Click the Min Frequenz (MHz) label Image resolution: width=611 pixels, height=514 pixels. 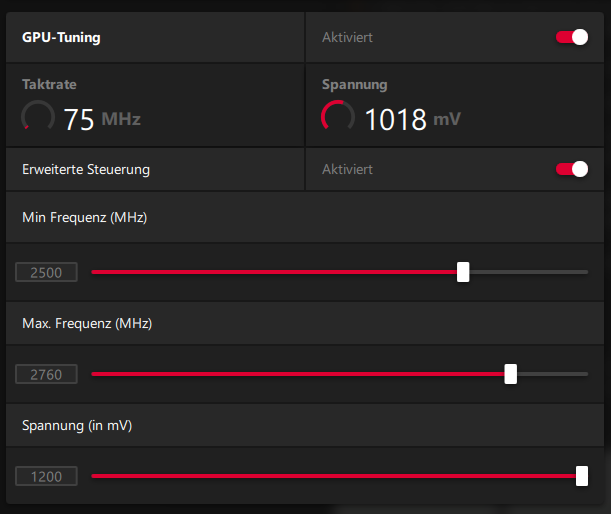click(x=84, y=217)
